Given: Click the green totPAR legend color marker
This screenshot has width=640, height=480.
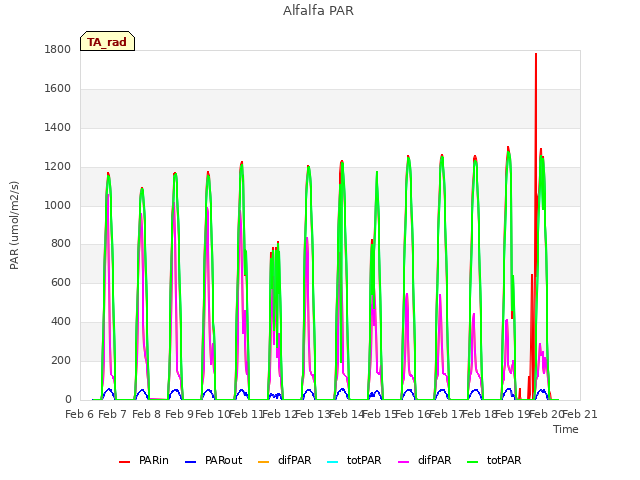Looking at the screenshot, I should point(473,462).
